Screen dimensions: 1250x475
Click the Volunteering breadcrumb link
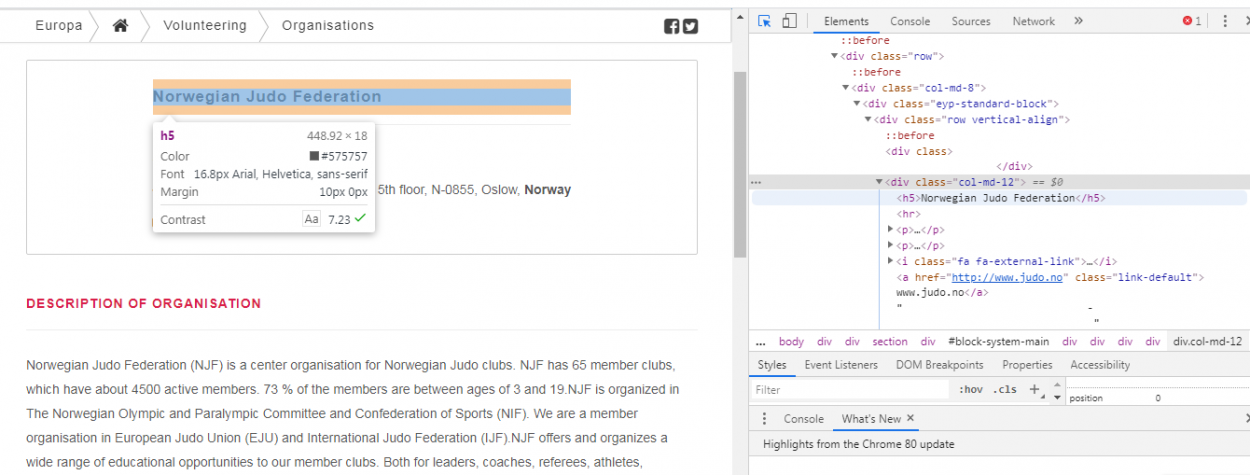tap(205, 26)
